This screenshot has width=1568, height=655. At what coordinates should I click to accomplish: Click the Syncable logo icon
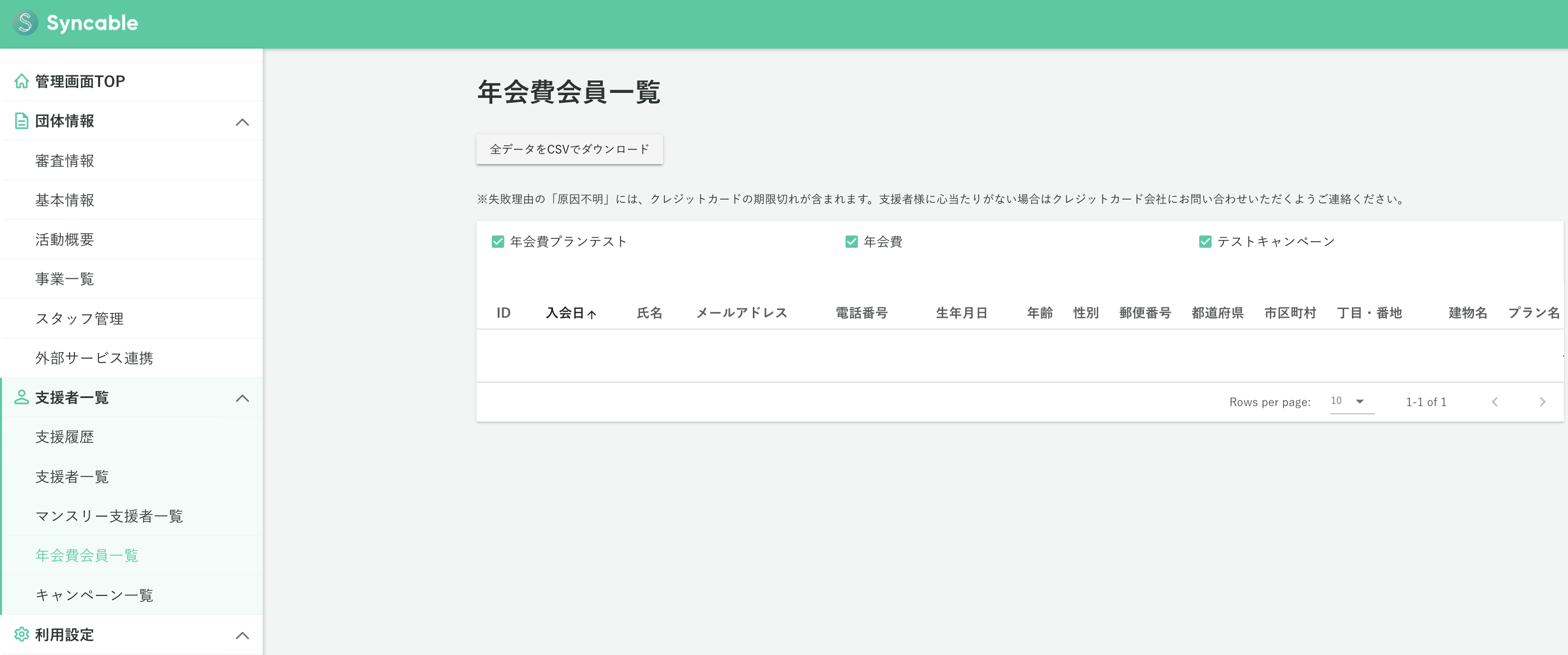[25, 23]
